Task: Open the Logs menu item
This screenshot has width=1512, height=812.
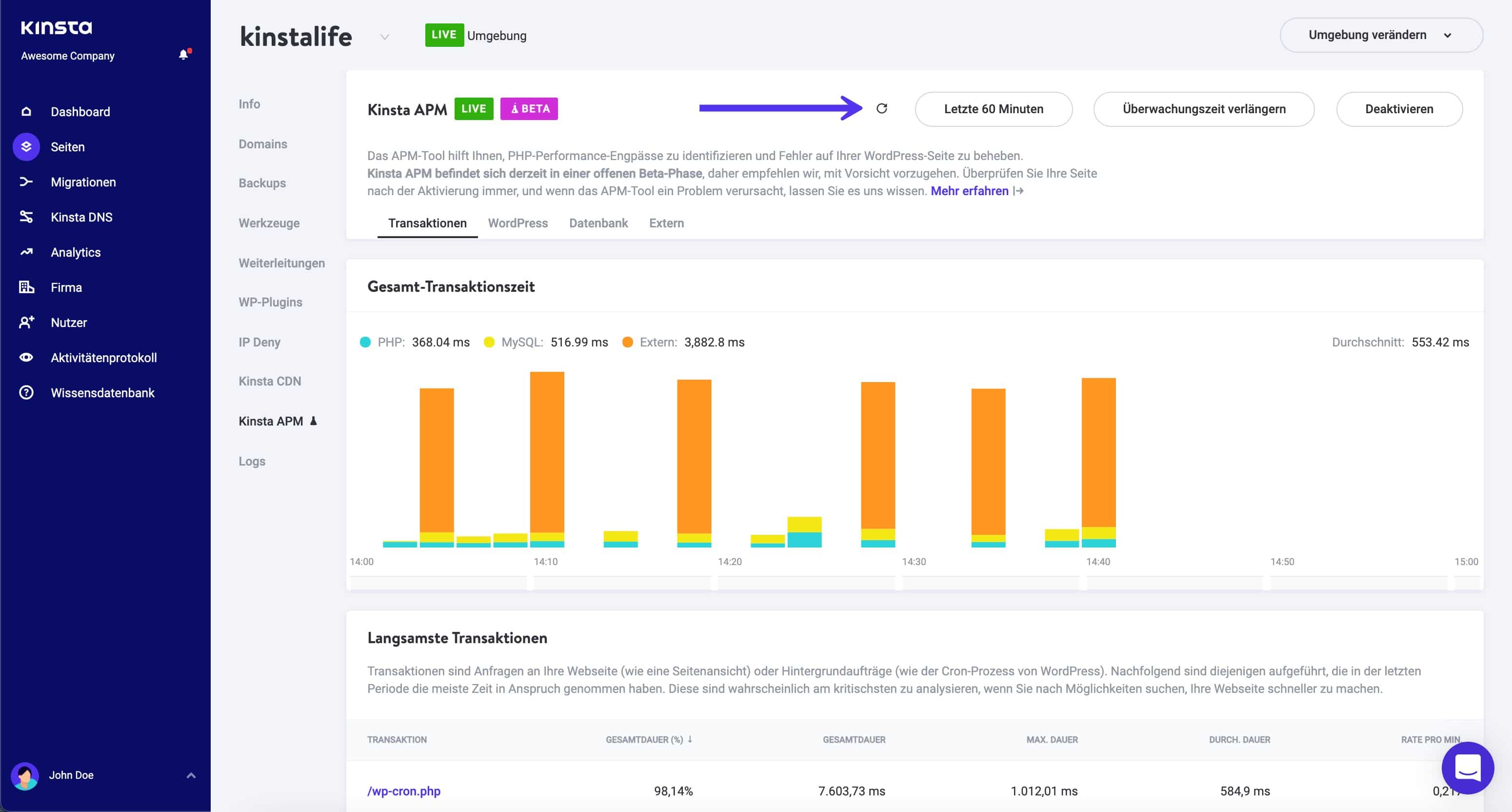Action: click(252, 462)
